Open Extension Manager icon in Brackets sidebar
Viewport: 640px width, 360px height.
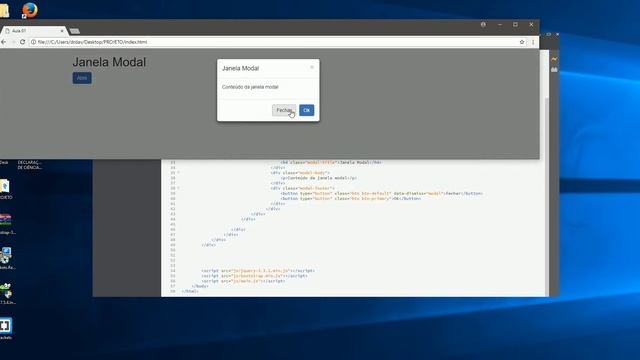pyautogui.click(x=554, y=70)
